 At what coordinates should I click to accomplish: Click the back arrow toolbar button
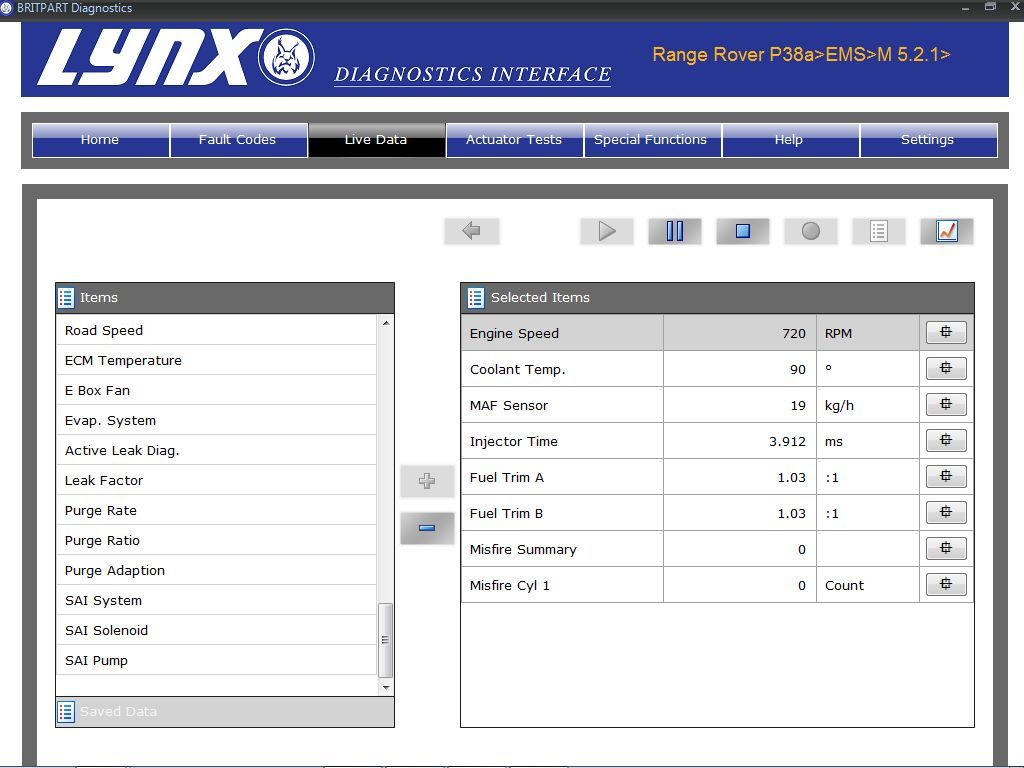(472, 231)
